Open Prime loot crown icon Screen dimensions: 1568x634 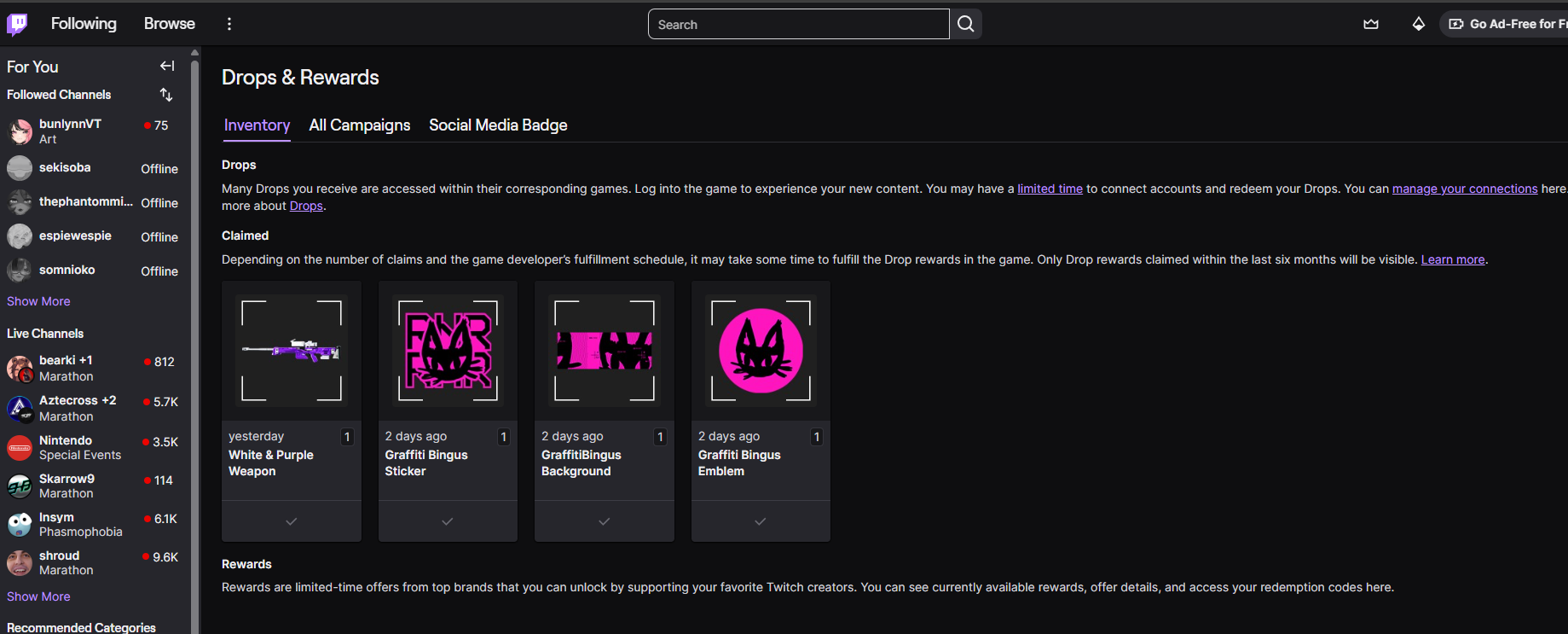coord(1371,24)
